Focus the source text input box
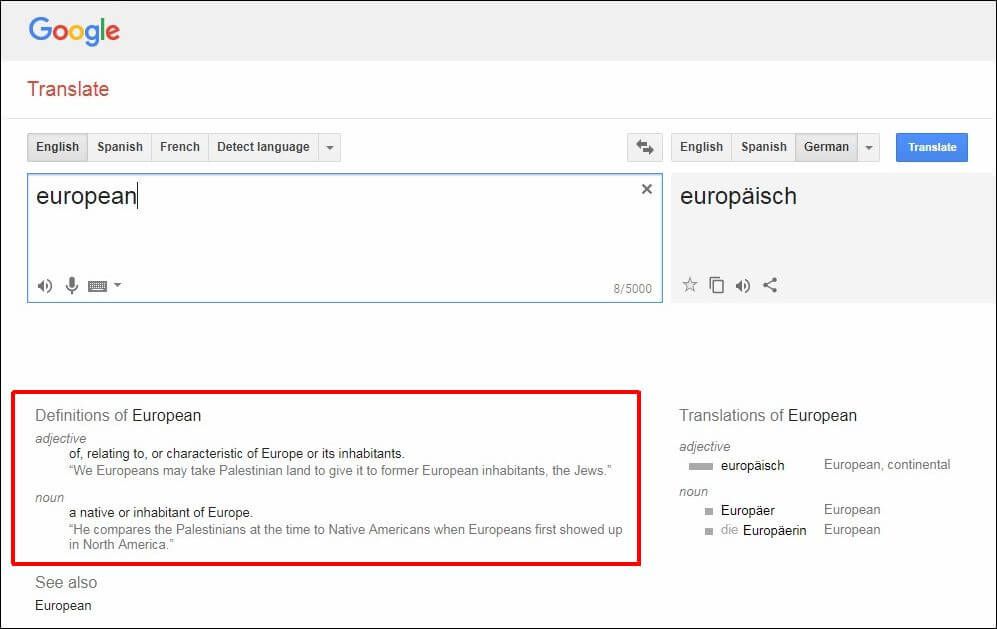Screen dimensions: 997x629 pos(345,238)
